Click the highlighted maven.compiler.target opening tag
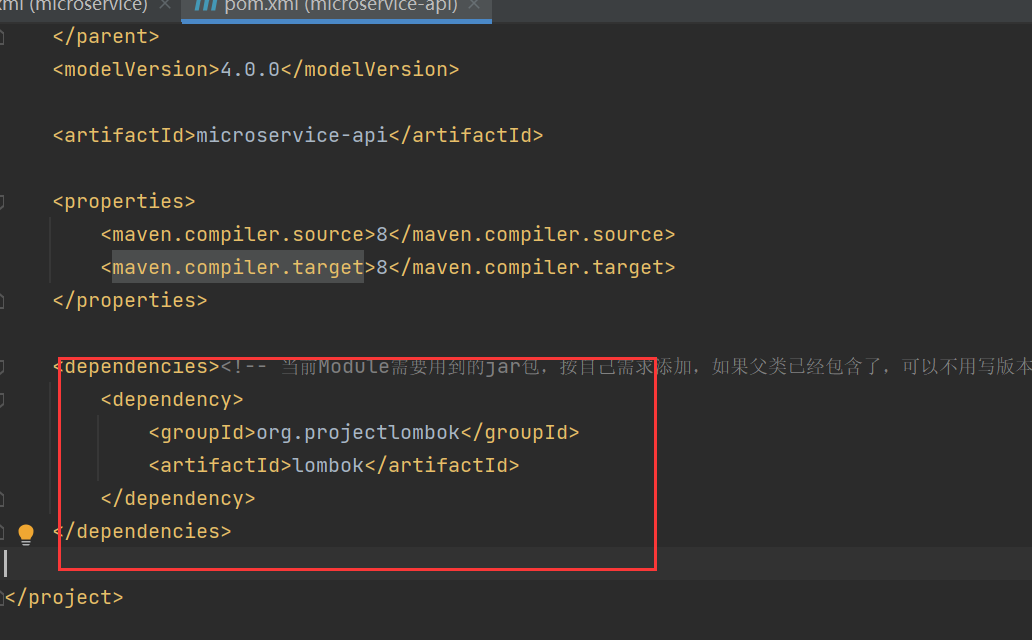 point(238,267)
